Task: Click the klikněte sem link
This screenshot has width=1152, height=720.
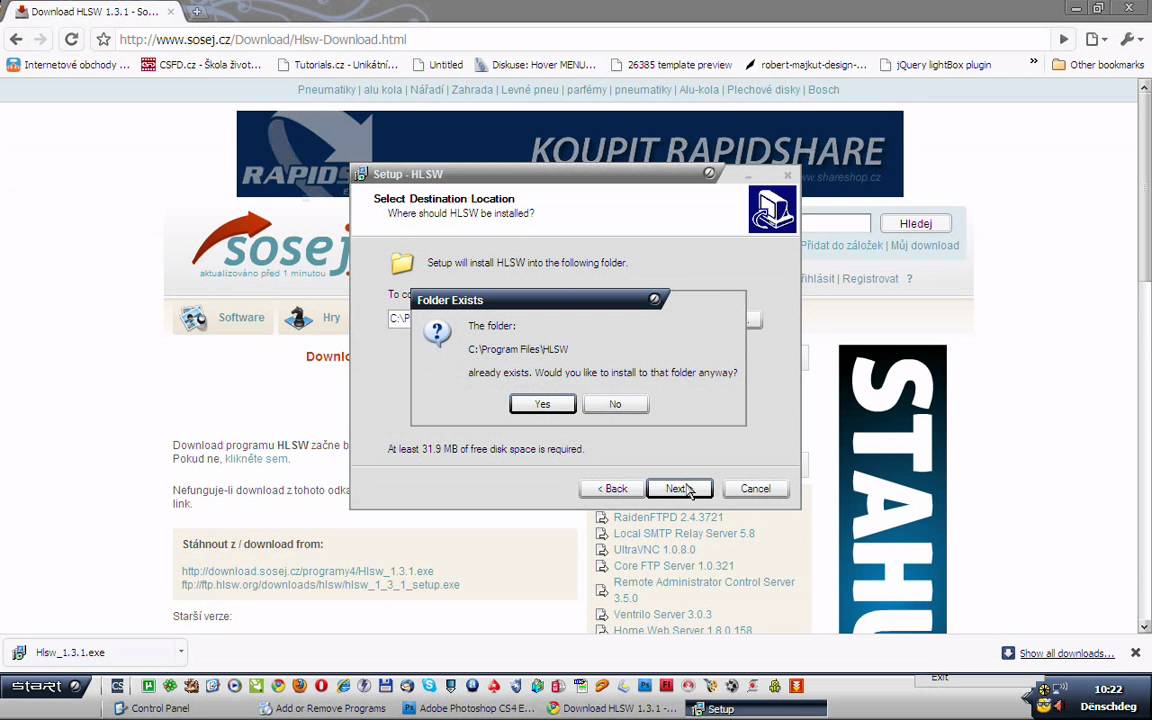Action: point(257,459)
